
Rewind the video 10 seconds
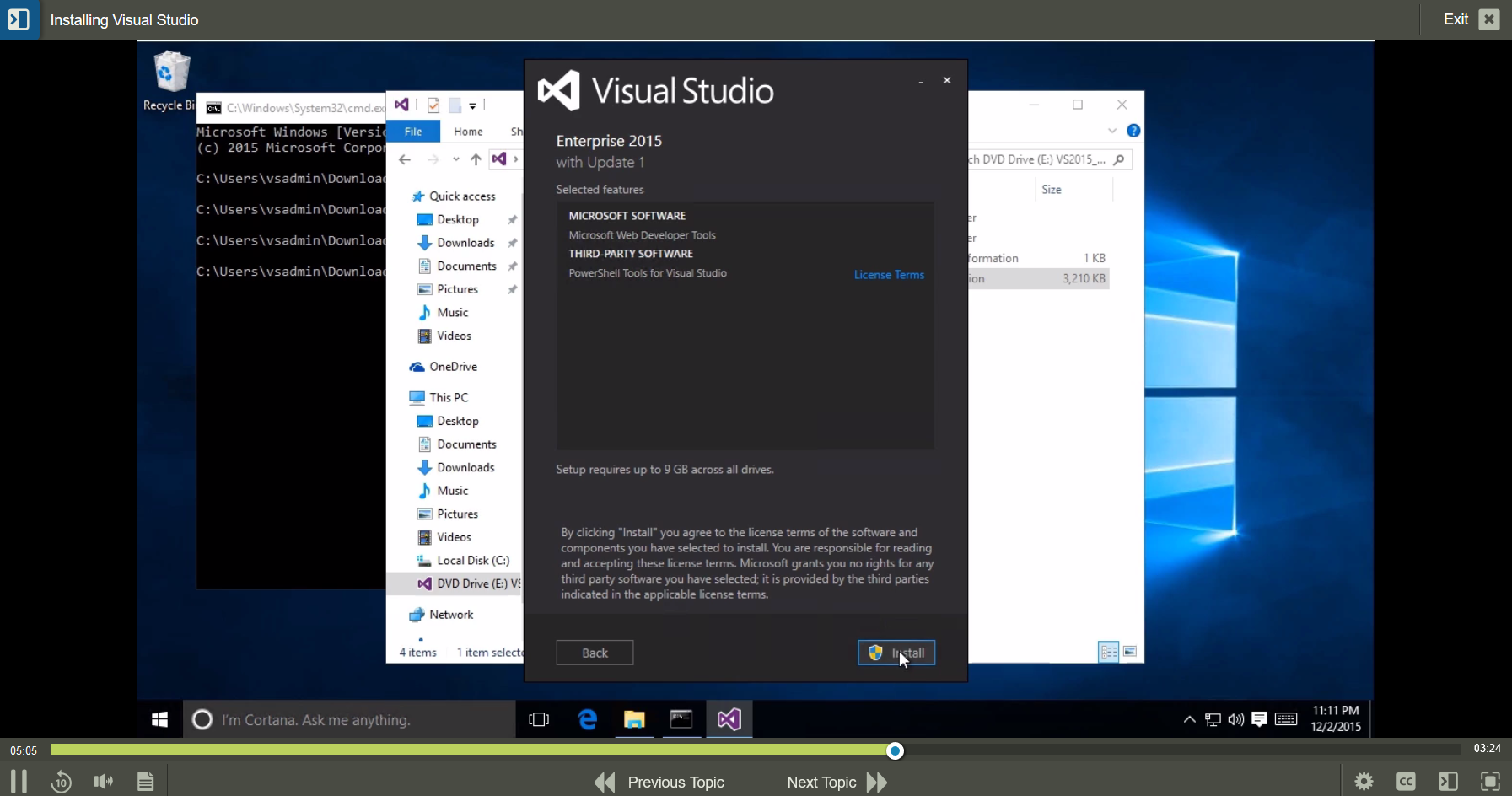click(x=60, y=782)
